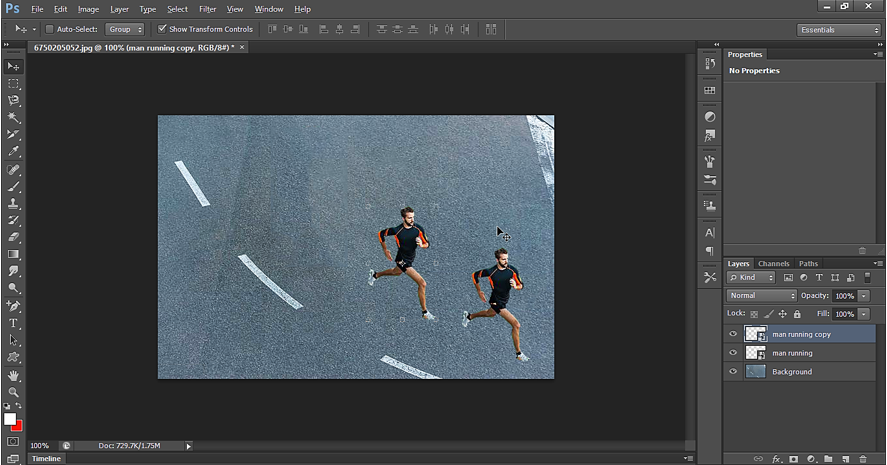Image resolution: width=887 pixels, height=465 pixels.
Task: Hide the man running copy layer
Action: point(733,334)
